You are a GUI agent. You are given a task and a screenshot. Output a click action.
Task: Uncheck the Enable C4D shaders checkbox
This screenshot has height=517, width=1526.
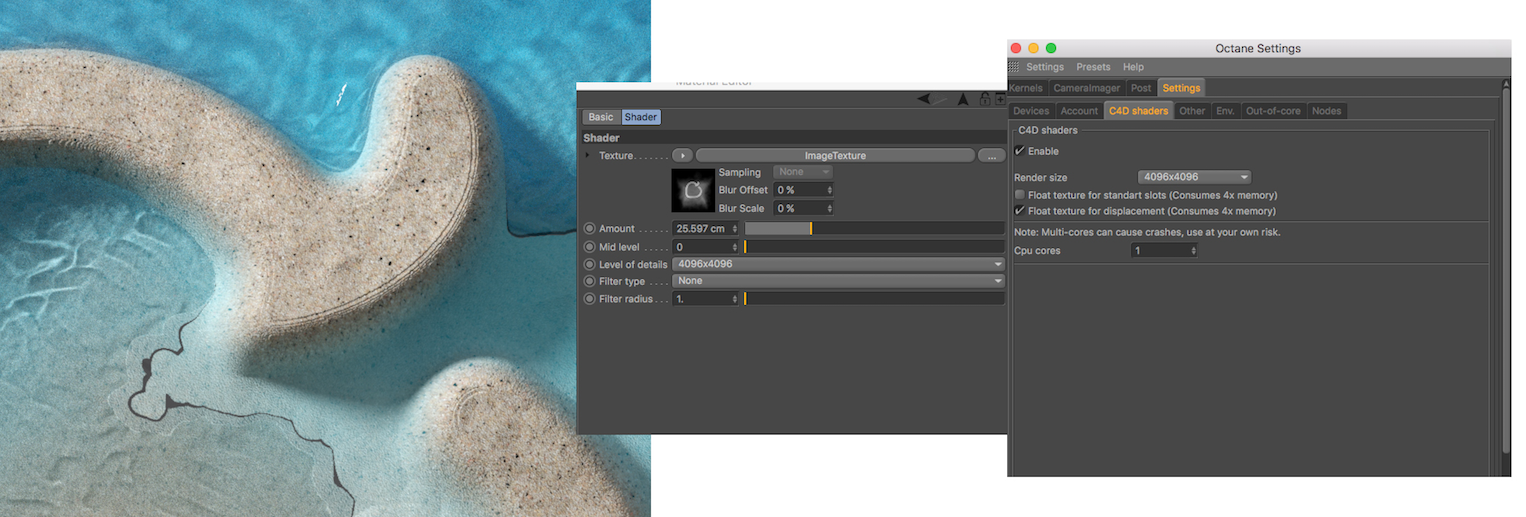1019,151
